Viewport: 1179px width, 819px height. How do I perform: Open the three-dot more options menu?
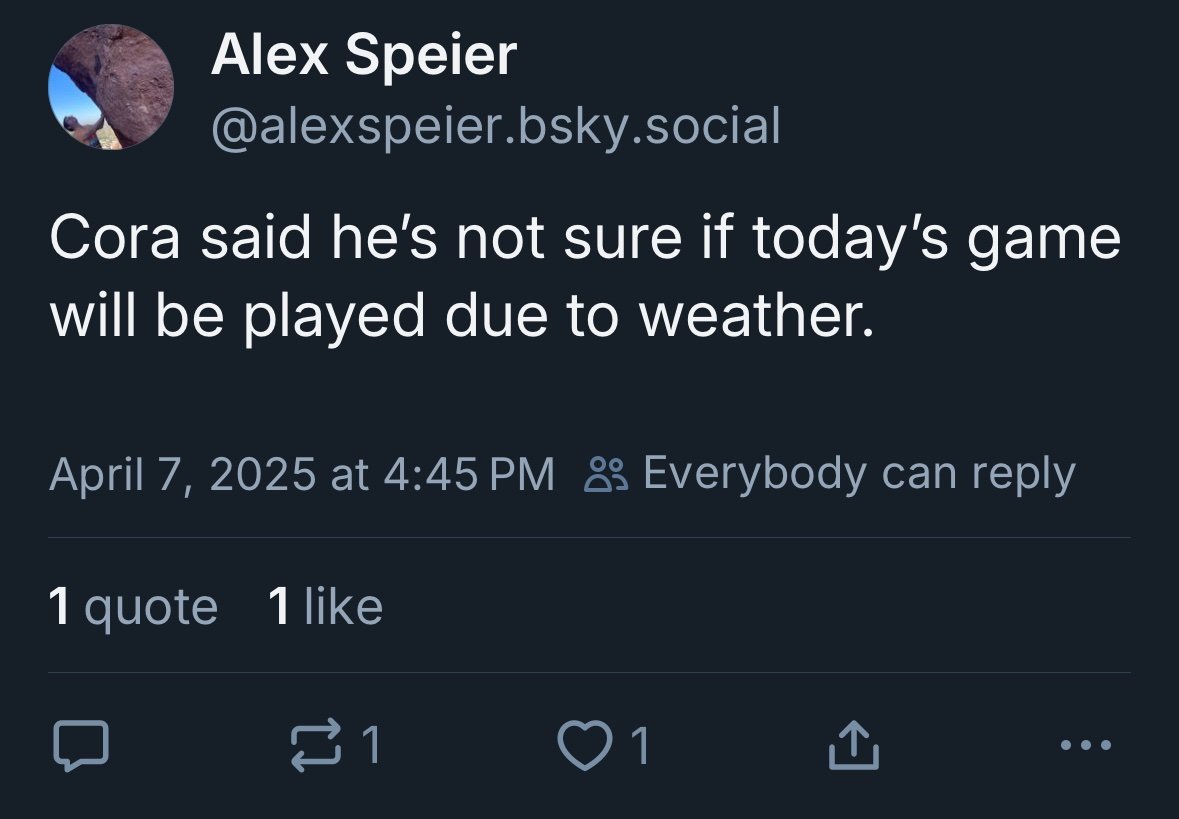[x=1082, y=746]
